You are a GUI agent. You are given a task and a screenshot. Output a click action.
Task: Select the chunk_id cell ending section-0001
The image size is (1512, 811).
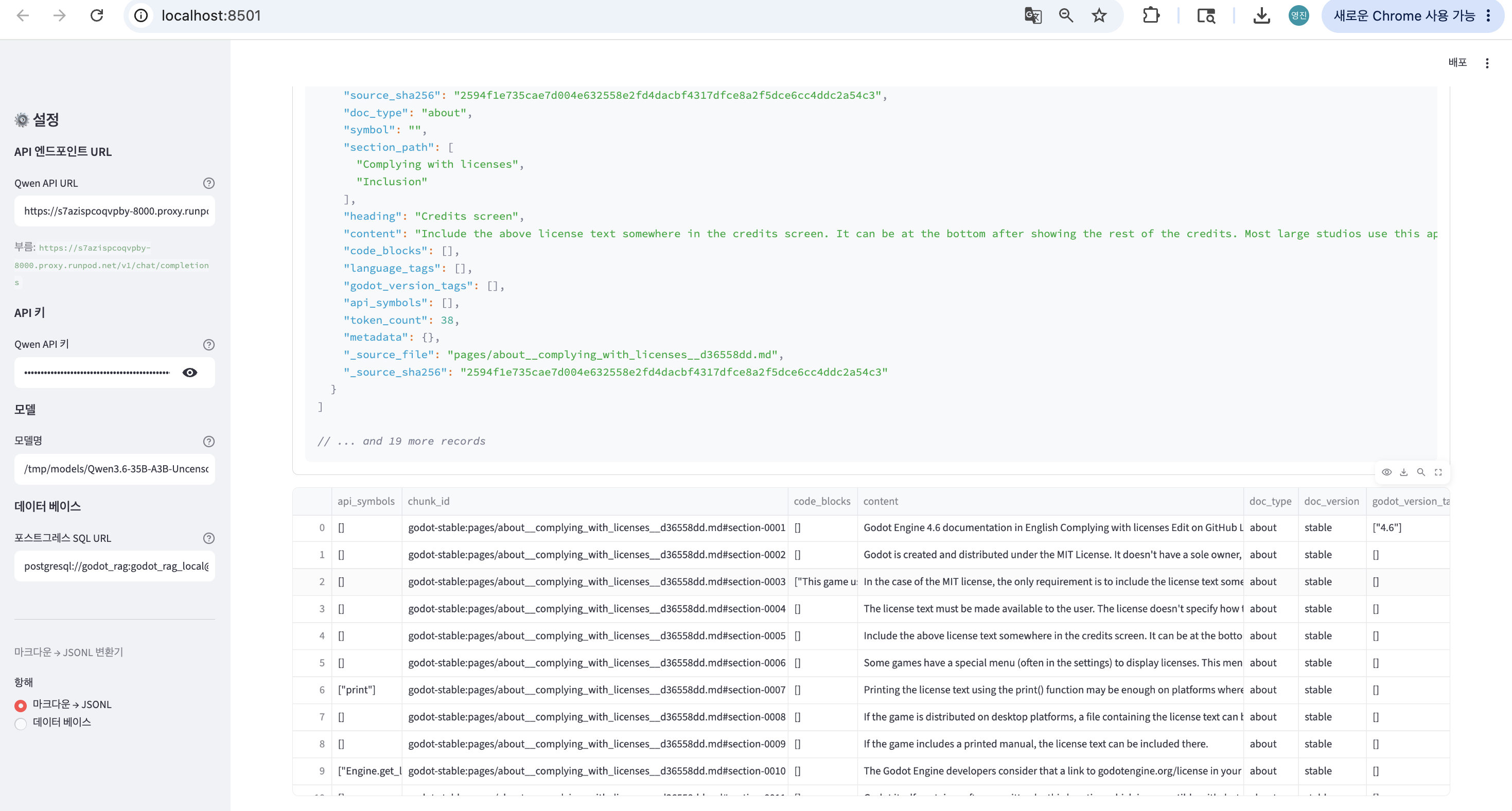594,527
